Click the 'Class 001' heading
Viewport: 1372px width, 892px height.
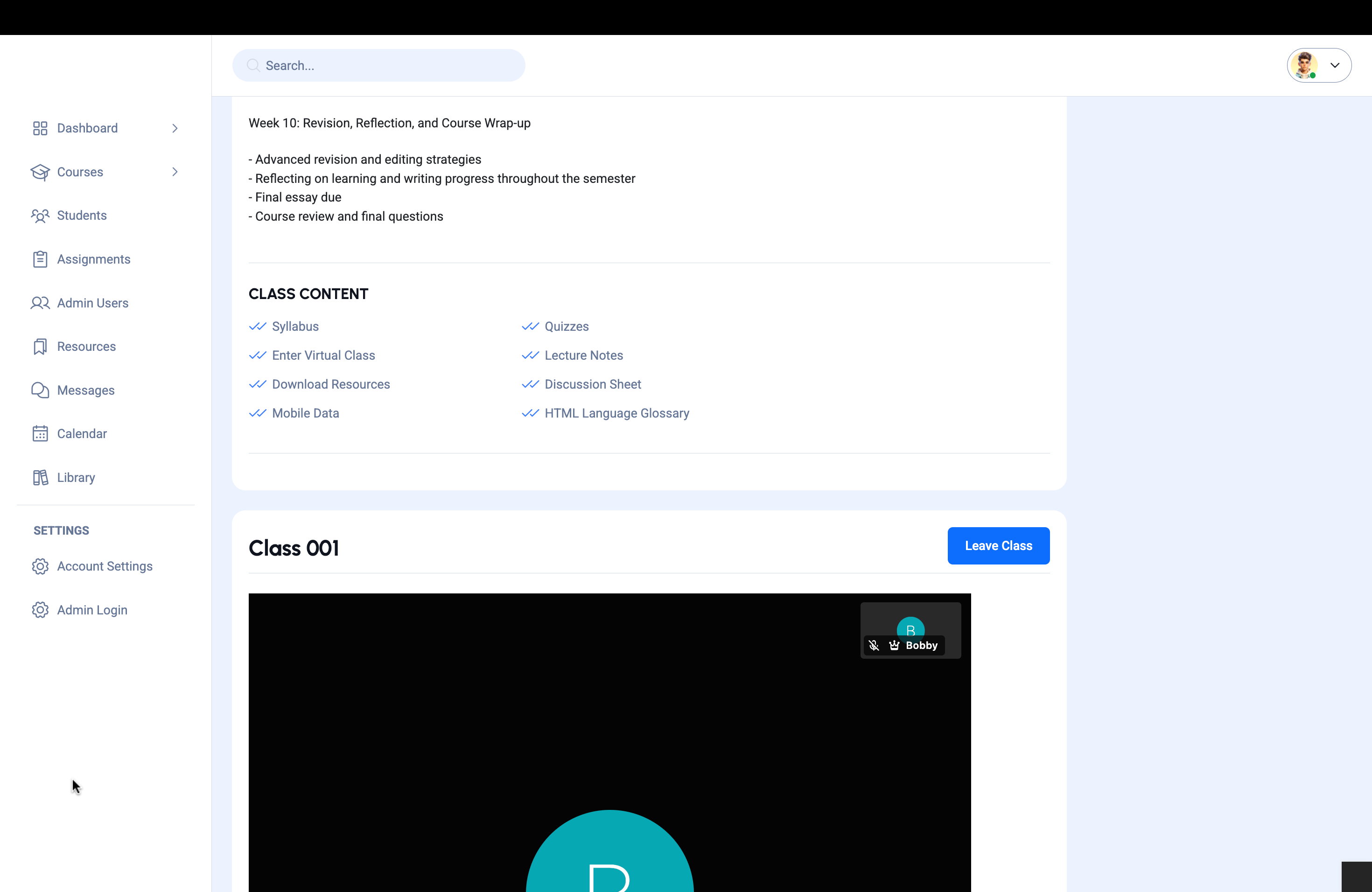pos(294,547)
